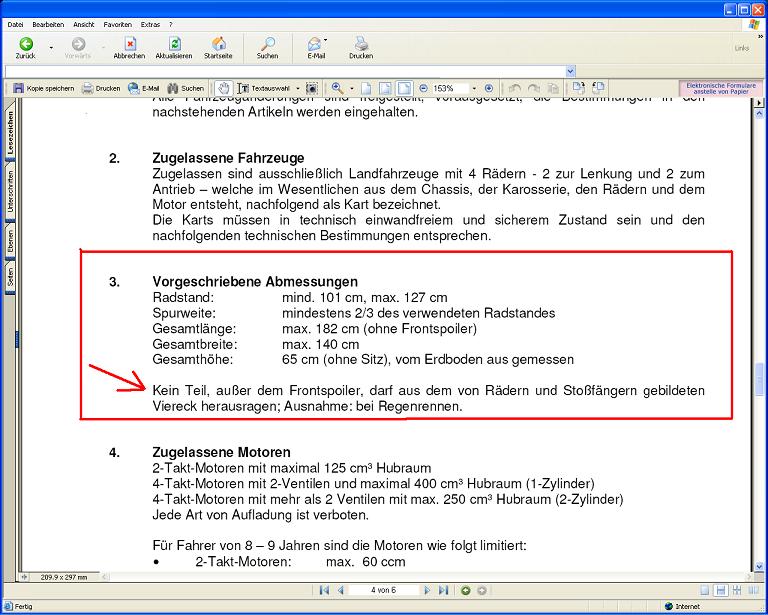Go to previous page arrow
The height and width of the screenshot is (615, 768).
(x=340, y=591)
